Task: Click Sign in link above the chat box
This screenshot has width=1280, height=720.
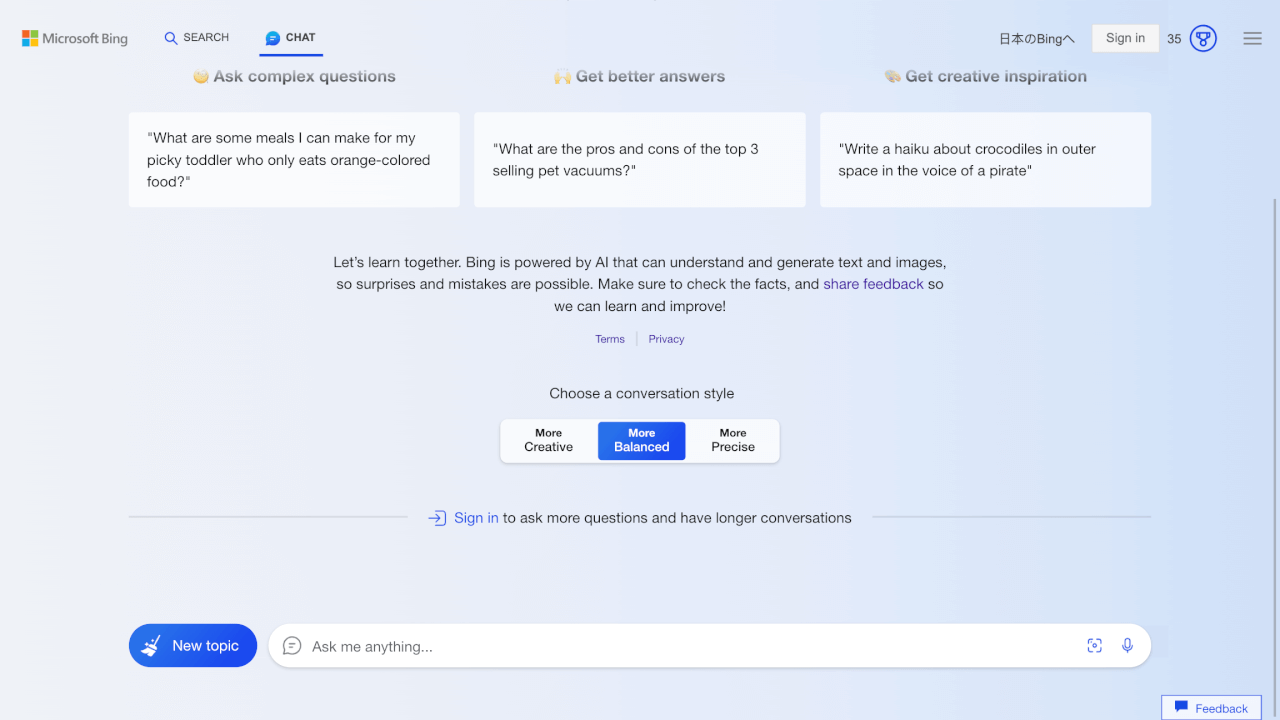Action: [x=476, y=518]
